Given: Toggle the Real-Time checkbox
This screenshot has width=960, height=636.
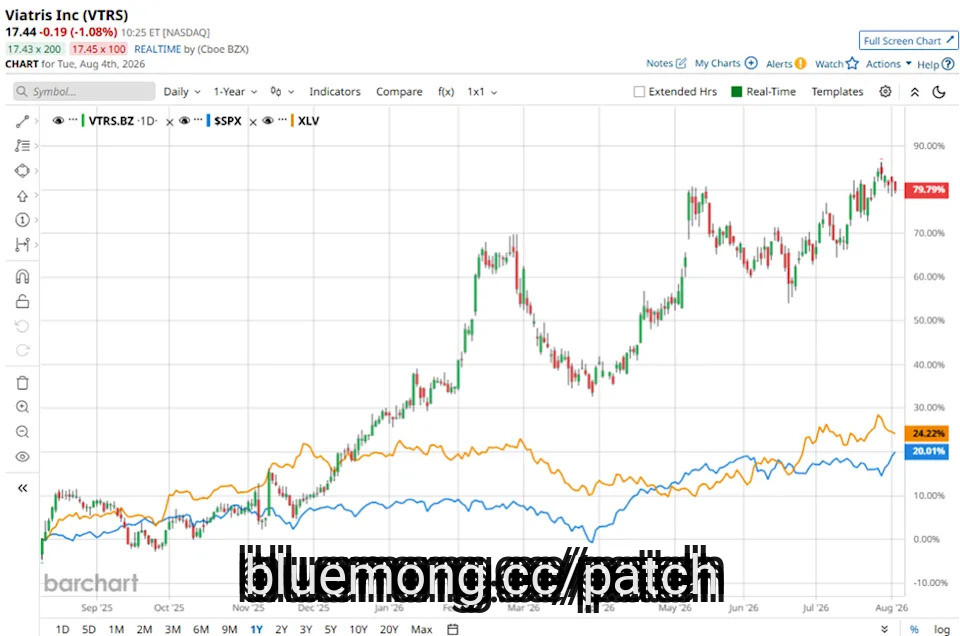Looking at the screenshot, I should 737,92.
